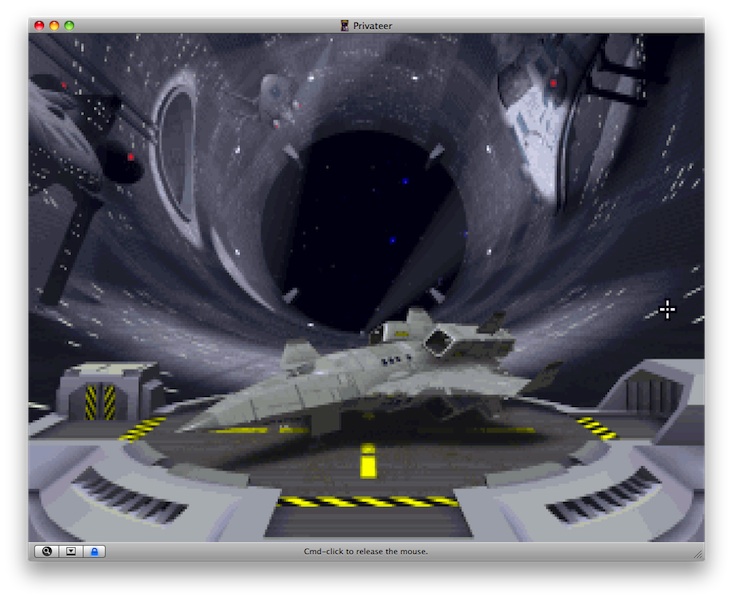Screen dimensions: 733x600
Task: Click the "Cmd-click to release the mouse" text
Action: coord(366,551)
